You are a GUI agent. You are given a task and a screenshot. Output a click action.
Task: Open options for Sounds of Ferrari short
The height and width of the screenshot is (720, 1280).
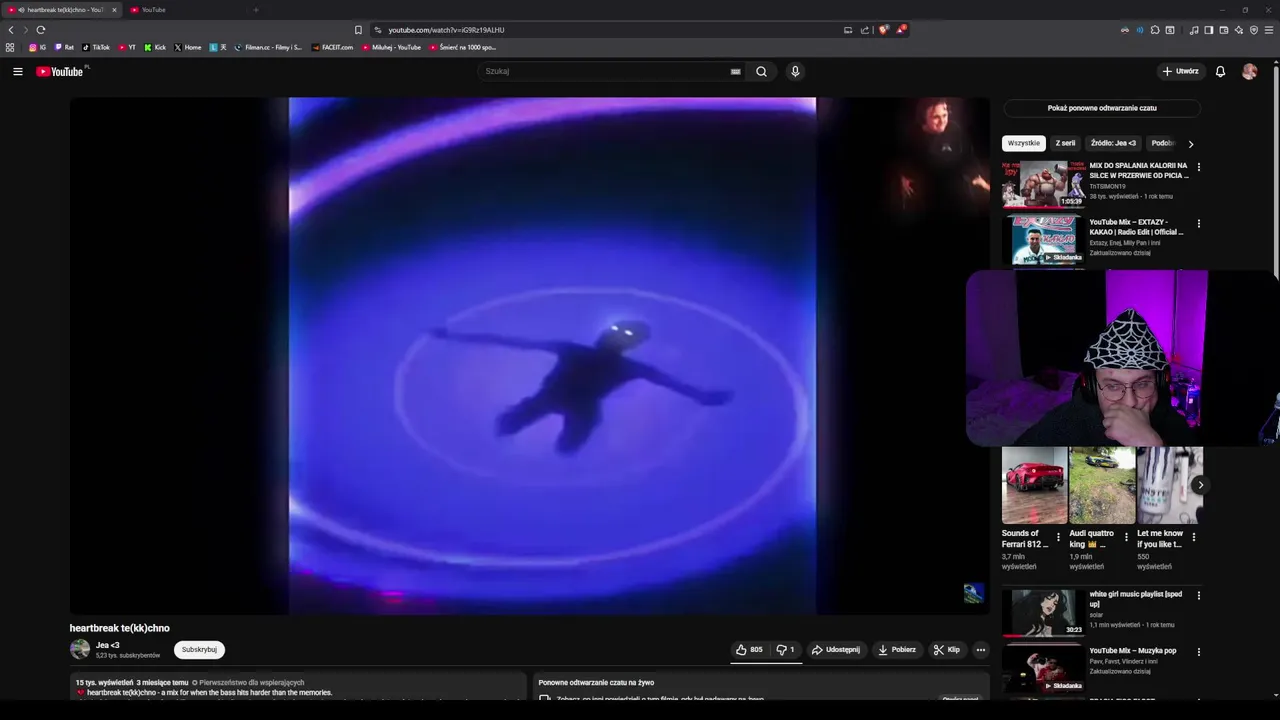tap(1058, 538)
